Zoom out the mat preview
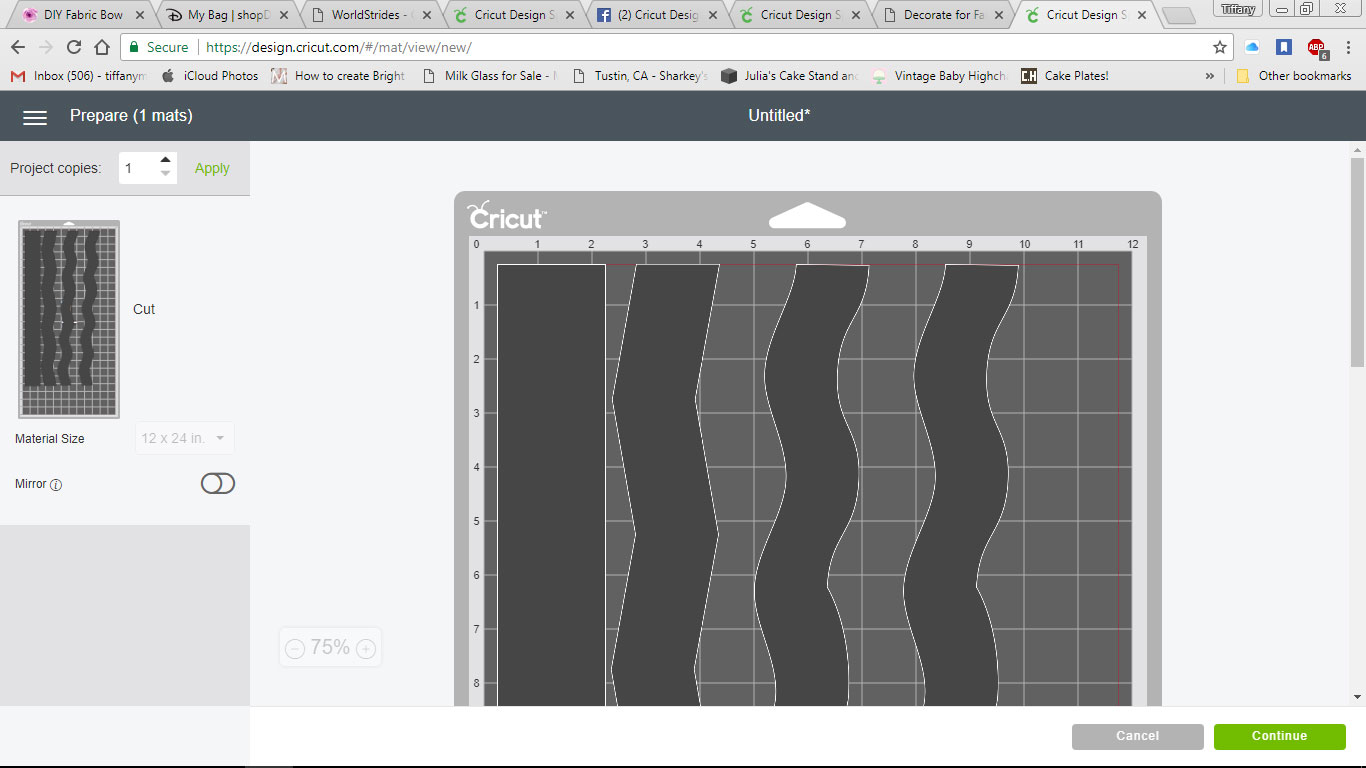This screenshot has width=1366, height=768. coord(295,649)
